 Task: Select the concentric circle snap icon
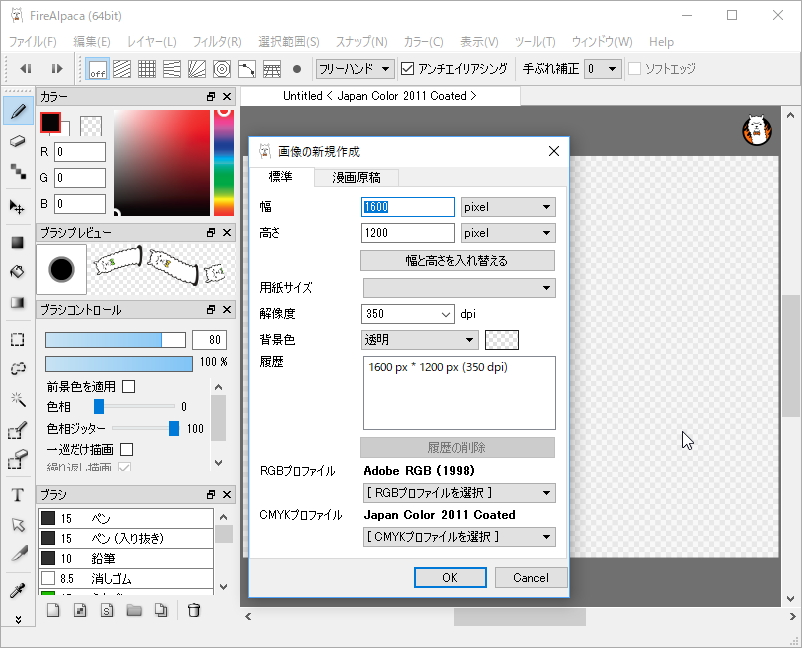[222, 69]
